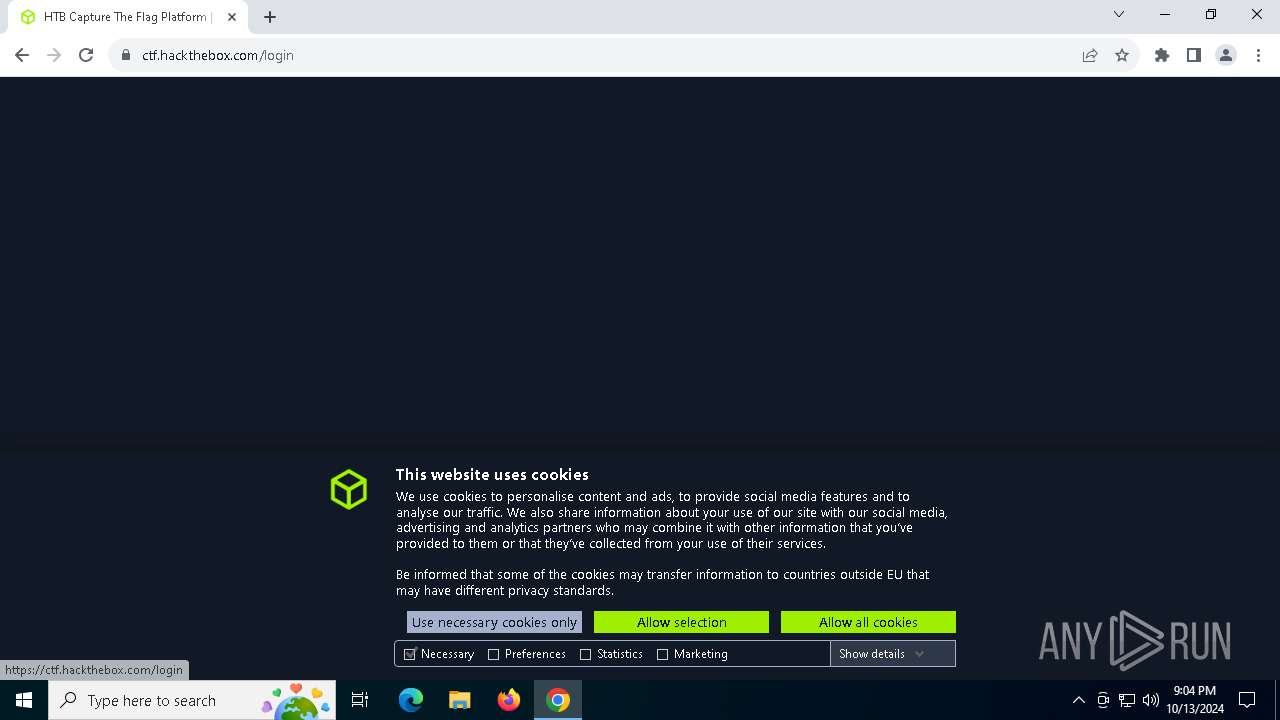Click the lock site-info icon

point(126,56)
